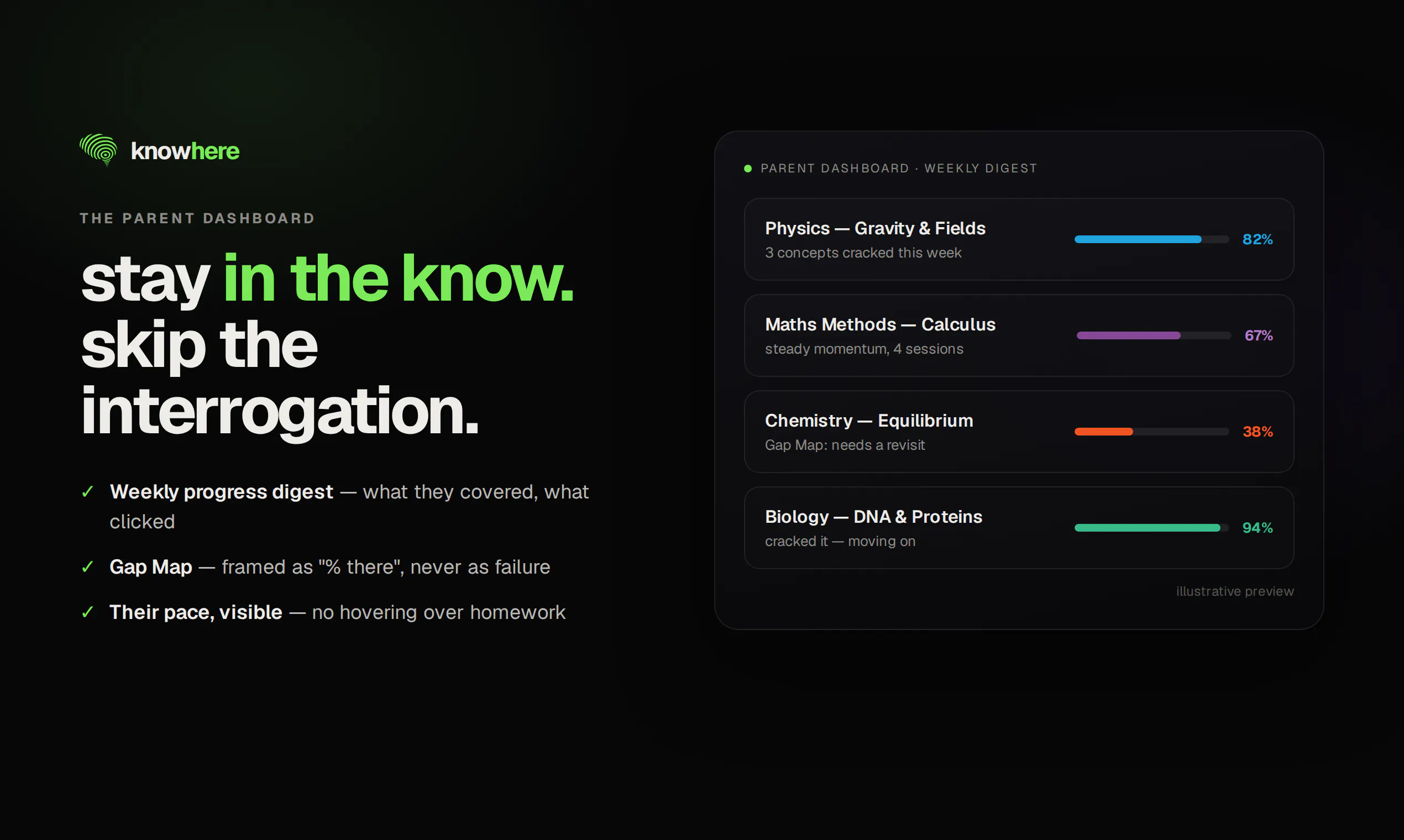Click 'Their pace, visible' bold text
This screenshot has height=840, width=1404.
pyautogui.click(x=196, y=612)
